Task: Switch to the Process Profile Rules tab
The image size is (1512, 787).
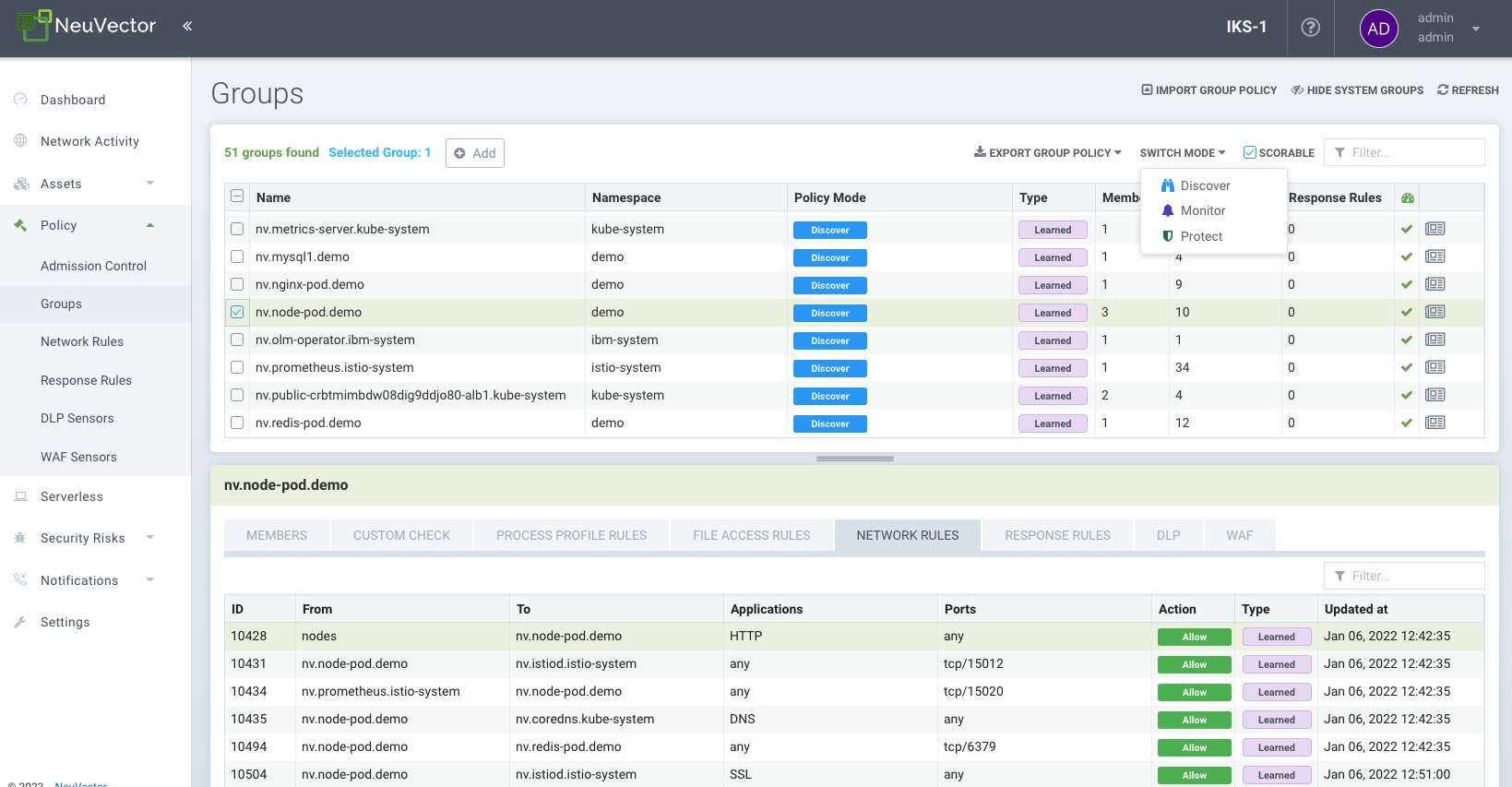Action: point(571,535)
